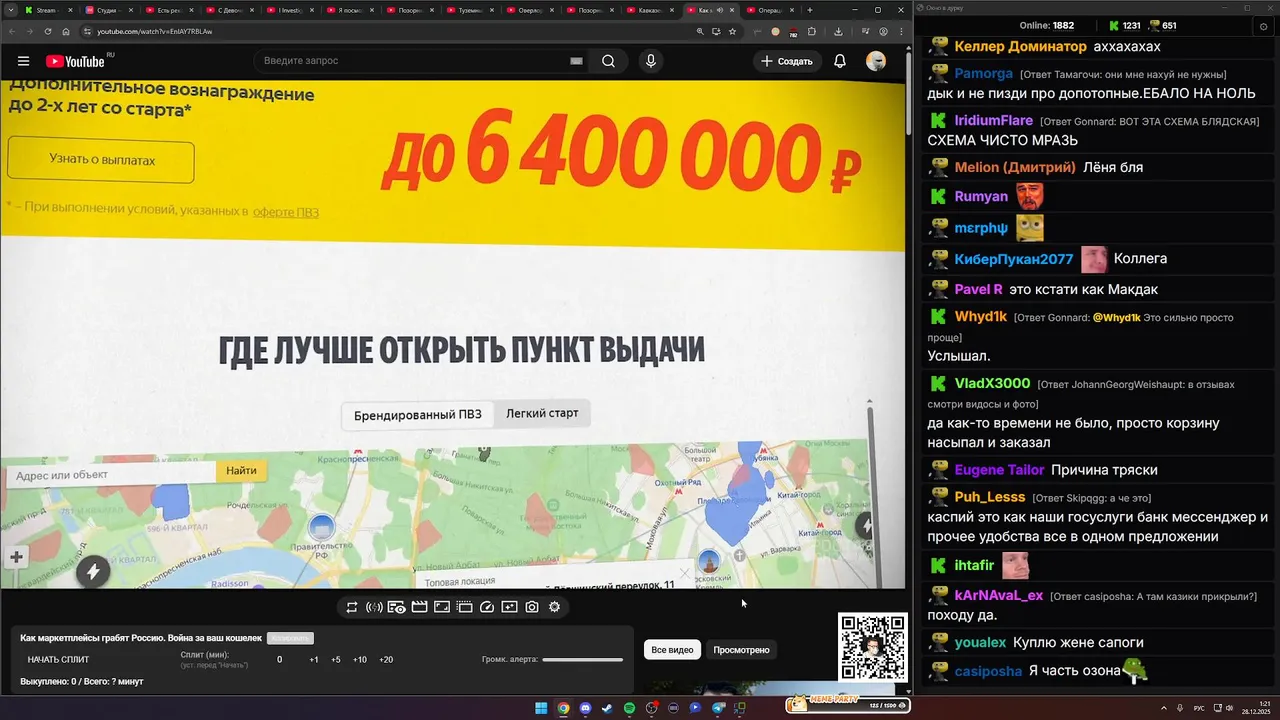Open Spotify from the taskbar
Image resolution: width=1280 pixels, height=720 pixels.
pyautogui.click(x=629, y=708)
